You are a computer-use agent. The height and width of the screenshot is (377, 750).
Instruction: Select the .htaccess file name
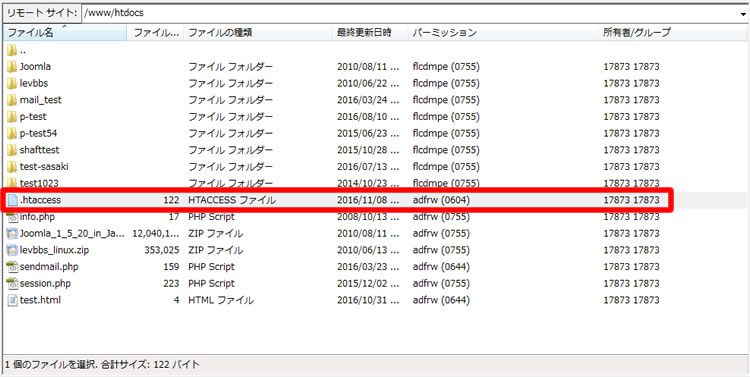click(x=40, y=200)
